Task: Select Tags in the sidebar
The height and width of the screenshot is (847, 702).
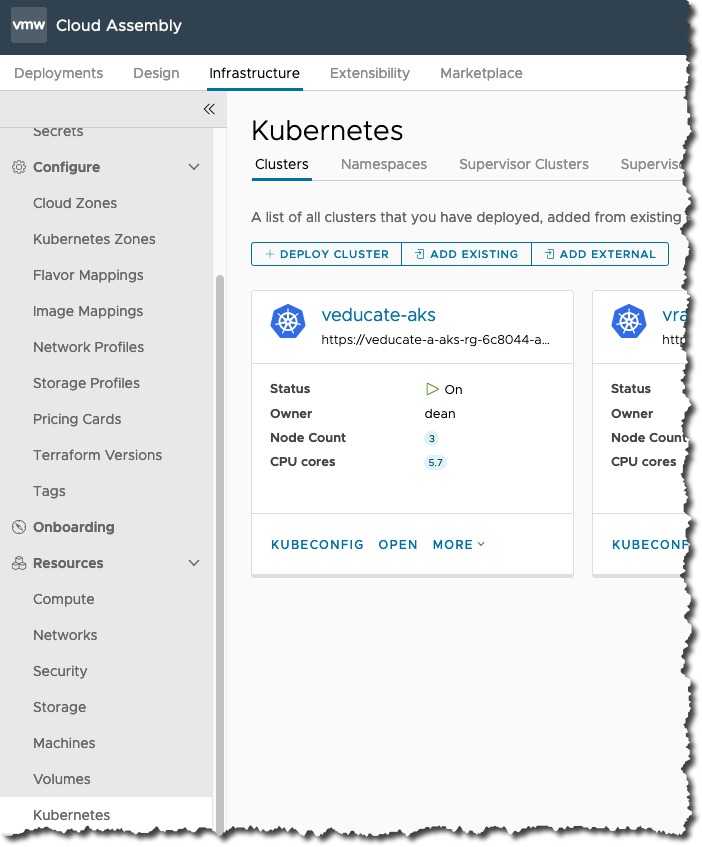Action: 49,491
